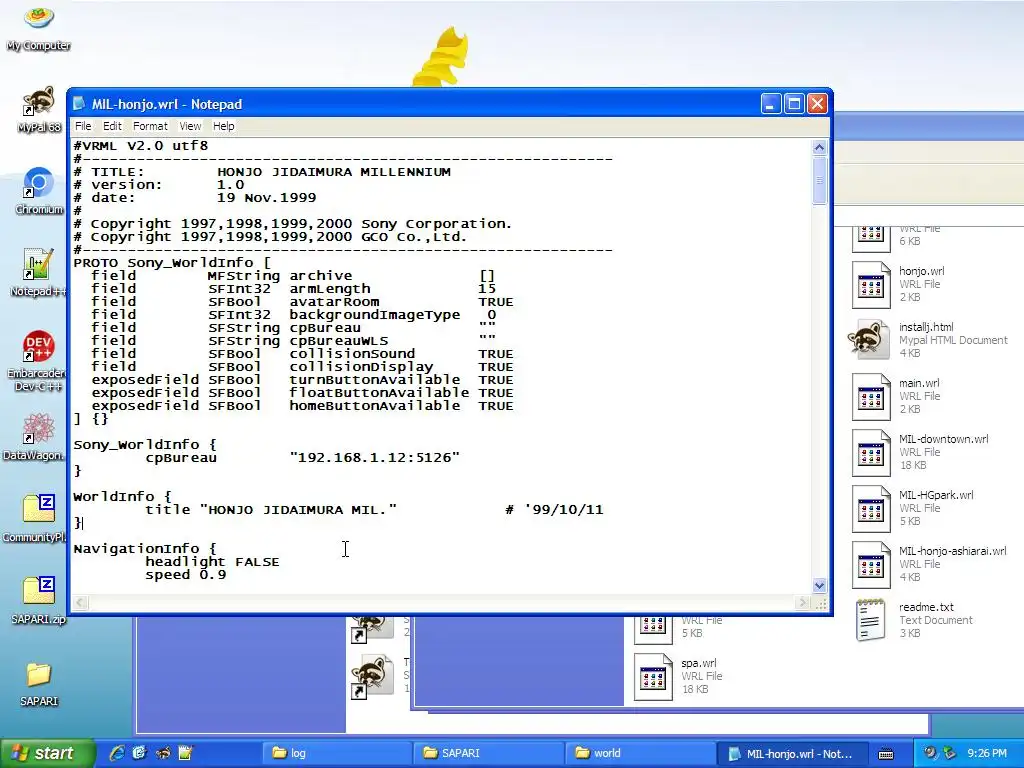Select MIL-honjo-ashiarai.wrl file icon
Viewport: 1024px width, 768px height.
871,565
